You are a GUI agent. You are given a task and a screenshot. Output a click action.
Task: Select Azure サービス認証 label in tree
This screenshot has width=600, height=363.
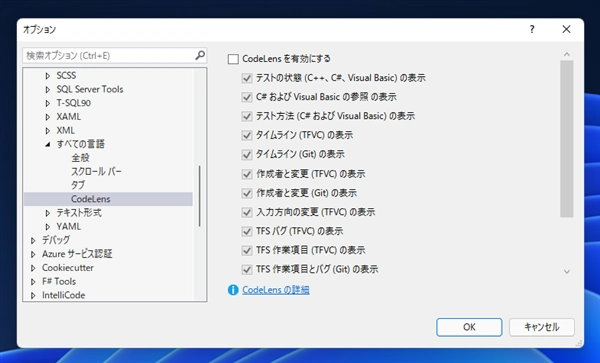point(77,254)
